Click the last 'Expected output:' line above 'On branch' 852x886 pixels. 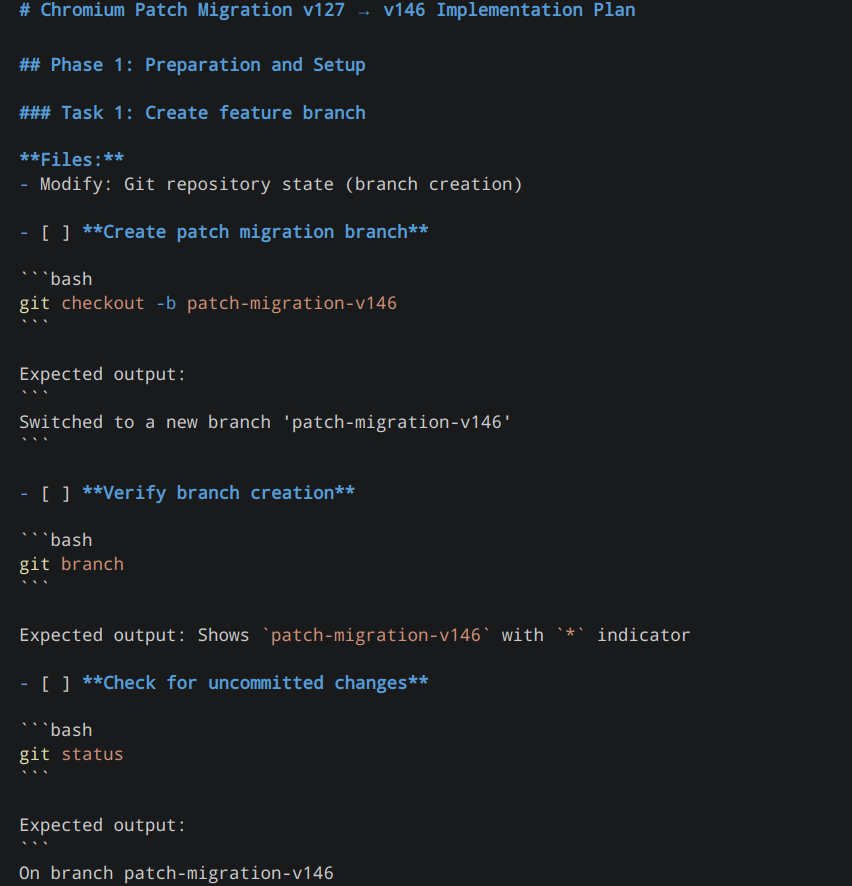click(x=102, y=826)
